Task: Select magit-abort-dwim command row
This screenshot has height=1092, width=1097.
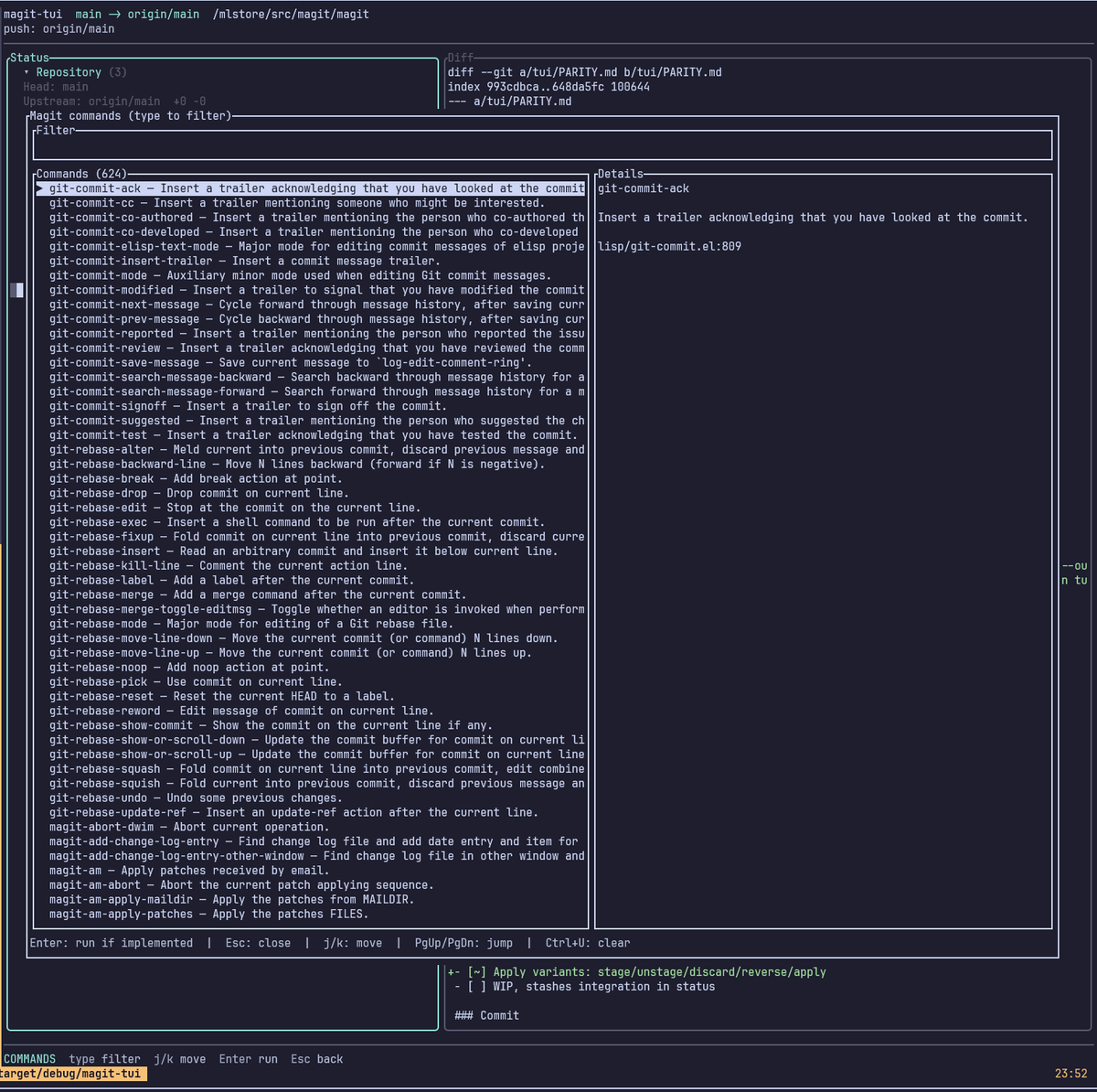Action: pyautogui.click(x=311, y=827)
